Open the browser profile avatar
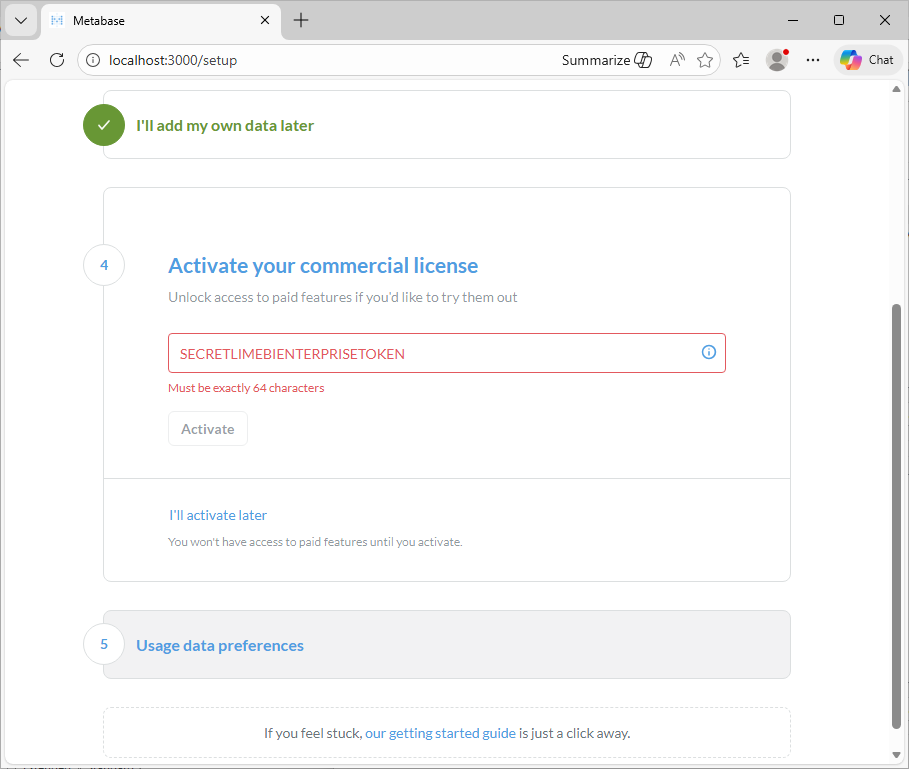909x769 pixels. click(x=777, y=60)
